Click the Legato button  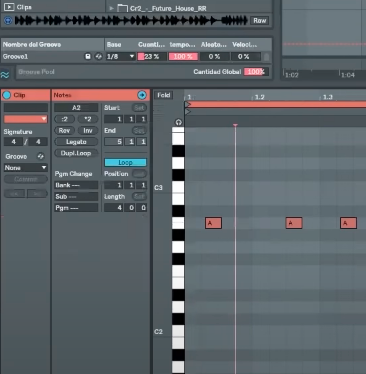(76, 142)
